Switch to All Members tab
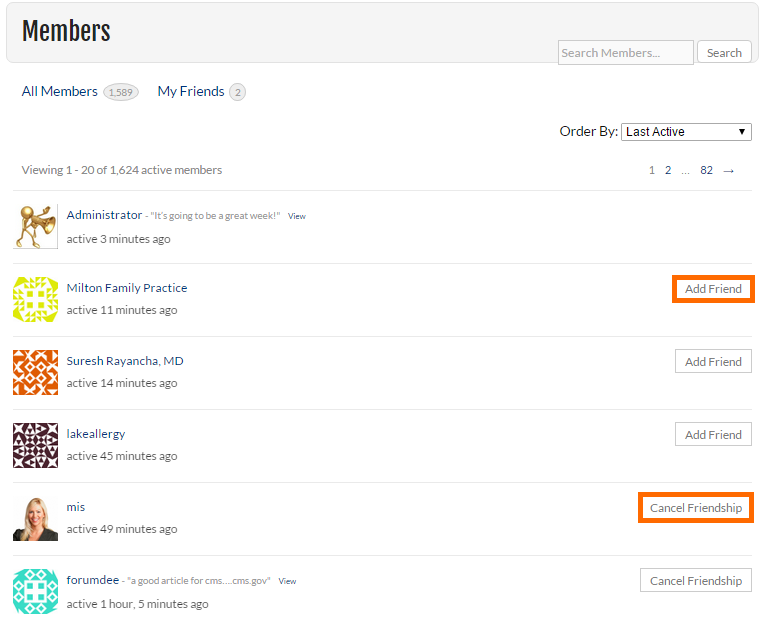Image resolution: width=765 pixels, height=623 pixels. pyautogui.click(x=60, y=91)
